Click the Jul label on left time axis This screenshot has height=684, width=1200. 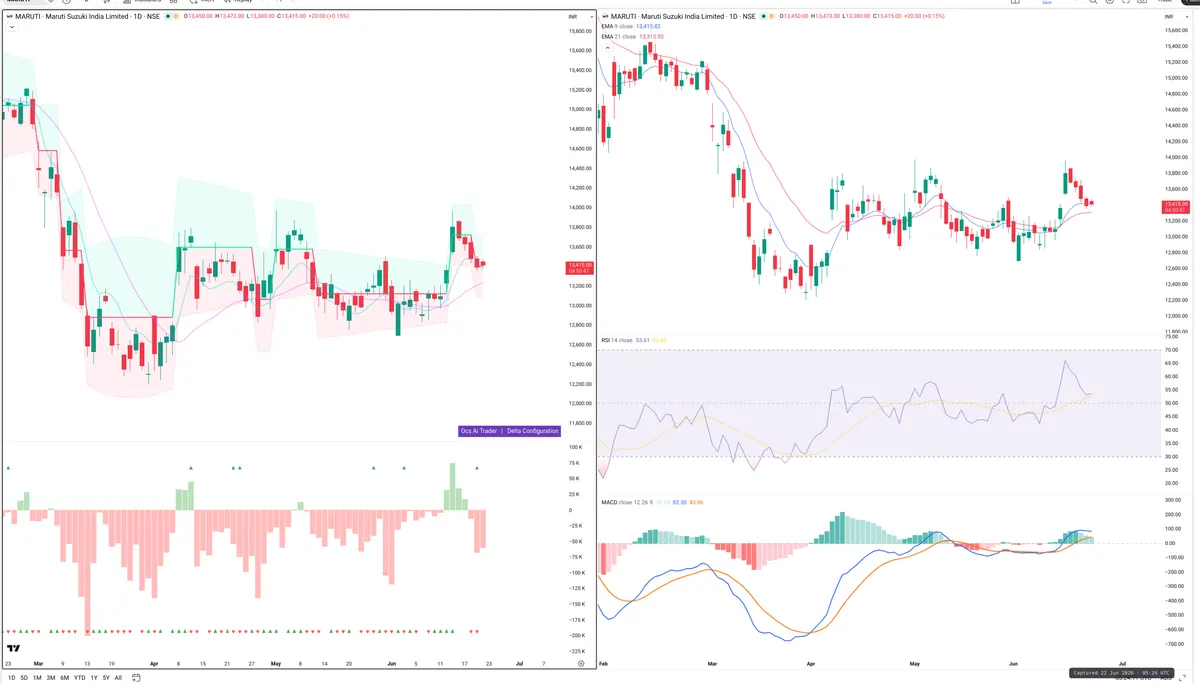(x=518, y=663)
